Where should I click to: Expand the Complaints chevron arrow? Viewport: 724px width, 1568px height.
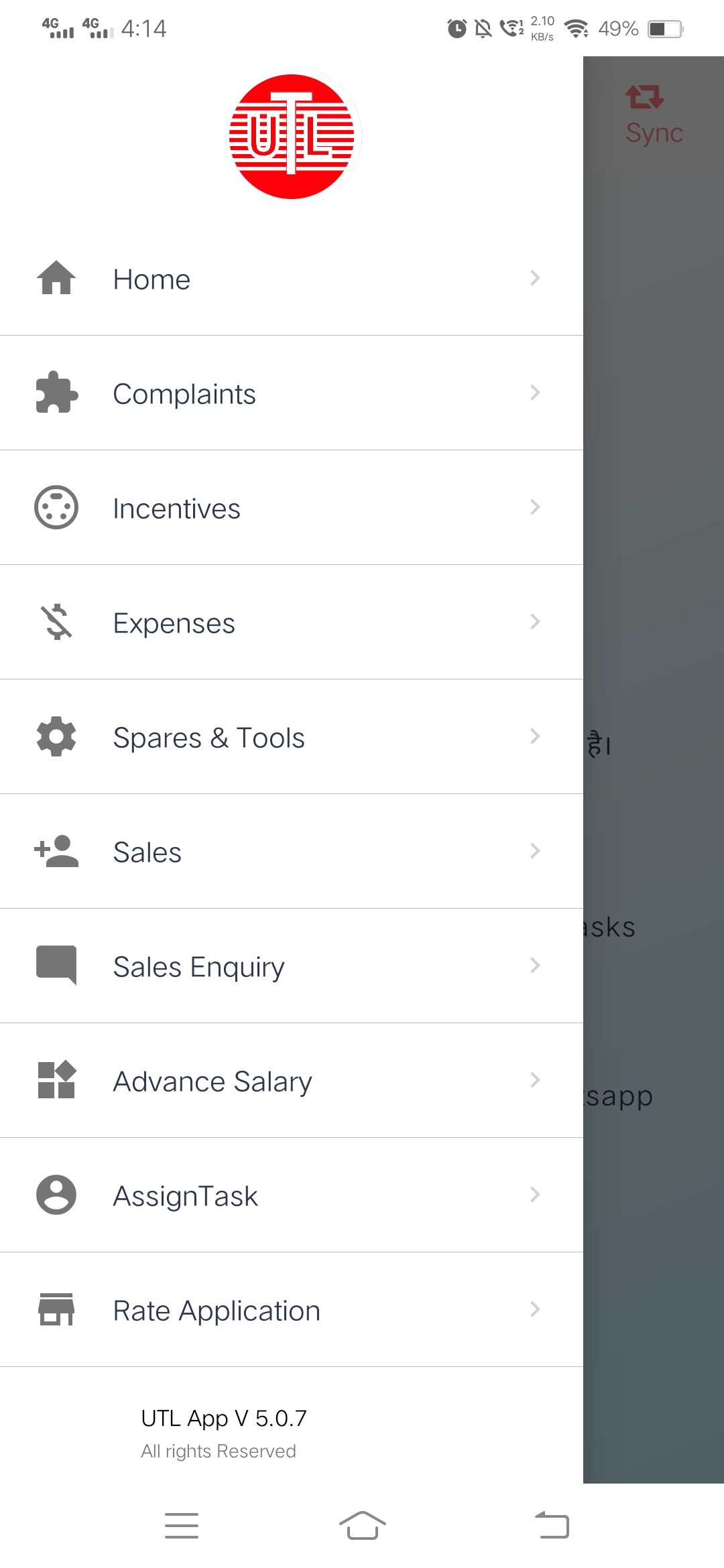pyautogui.click(x=534, y=393)
